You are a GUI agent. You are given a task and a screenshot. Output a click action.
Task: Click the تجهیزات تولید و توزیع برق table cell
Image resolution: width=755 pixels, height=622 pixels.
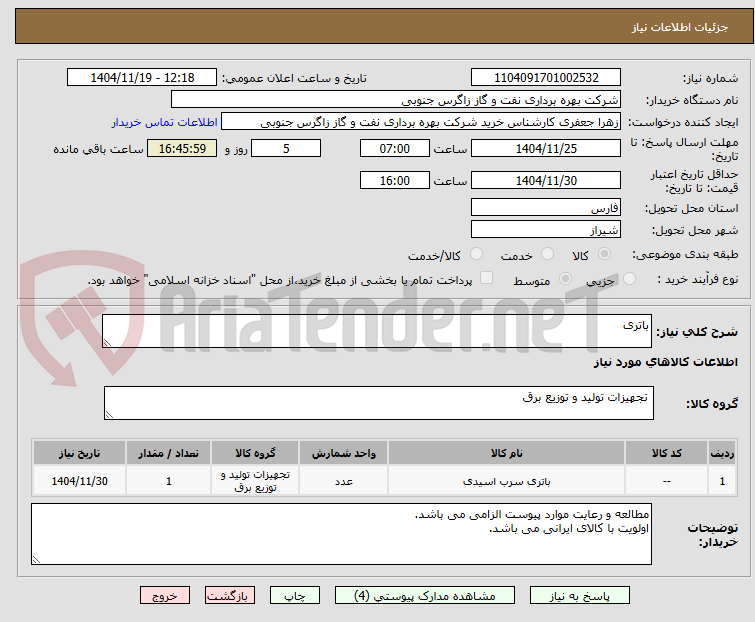coord(255,481)
